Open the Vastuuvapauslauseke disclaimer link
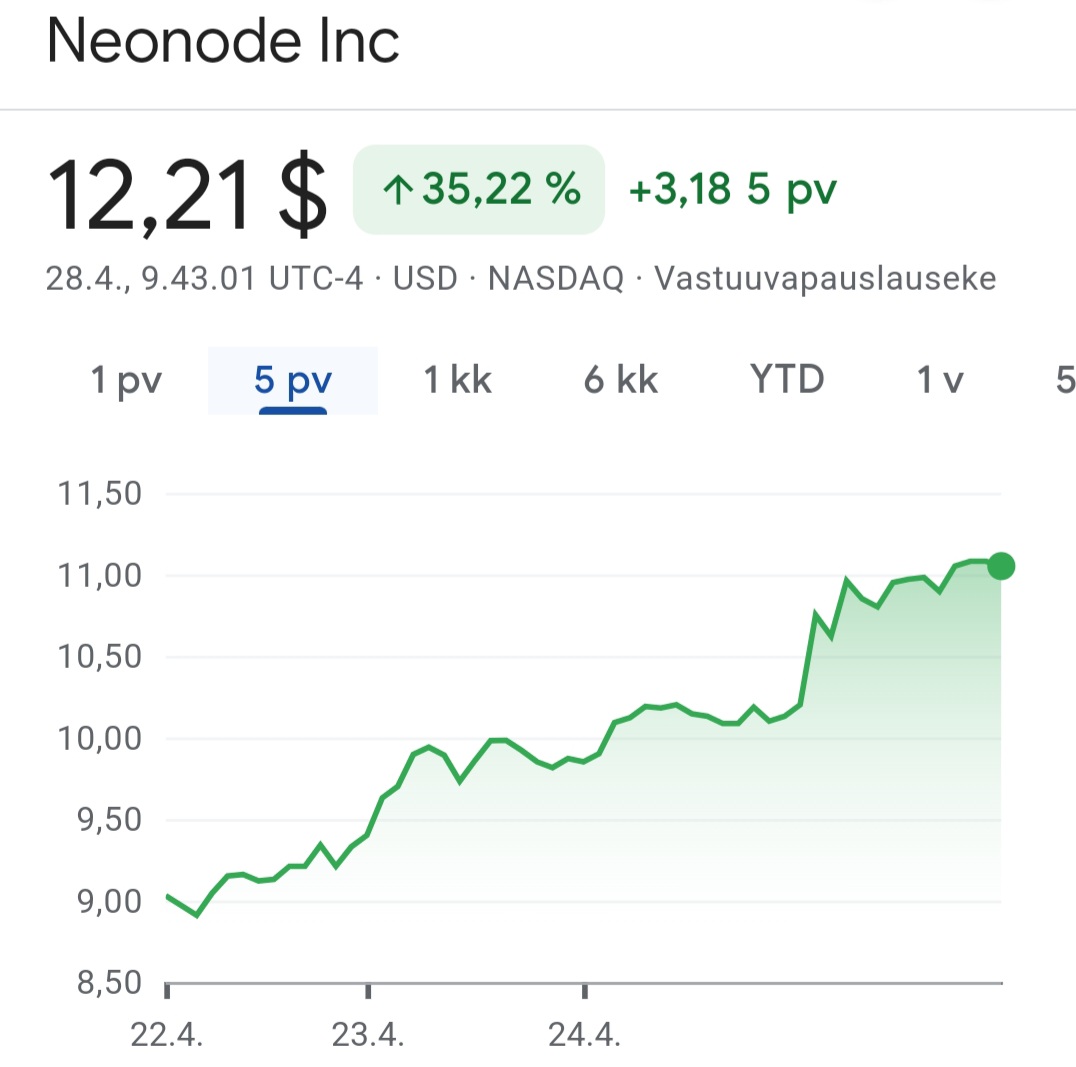The width and height of the screenshot is (1076, 1067). pyautogui.click(x=825, y=278)
